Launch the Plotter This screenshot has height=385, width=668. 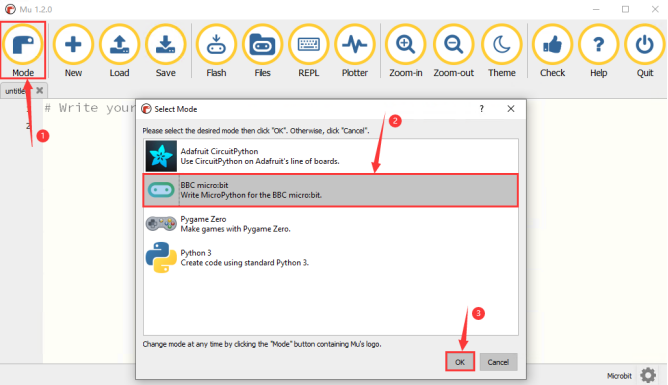(x=354, y=50)
